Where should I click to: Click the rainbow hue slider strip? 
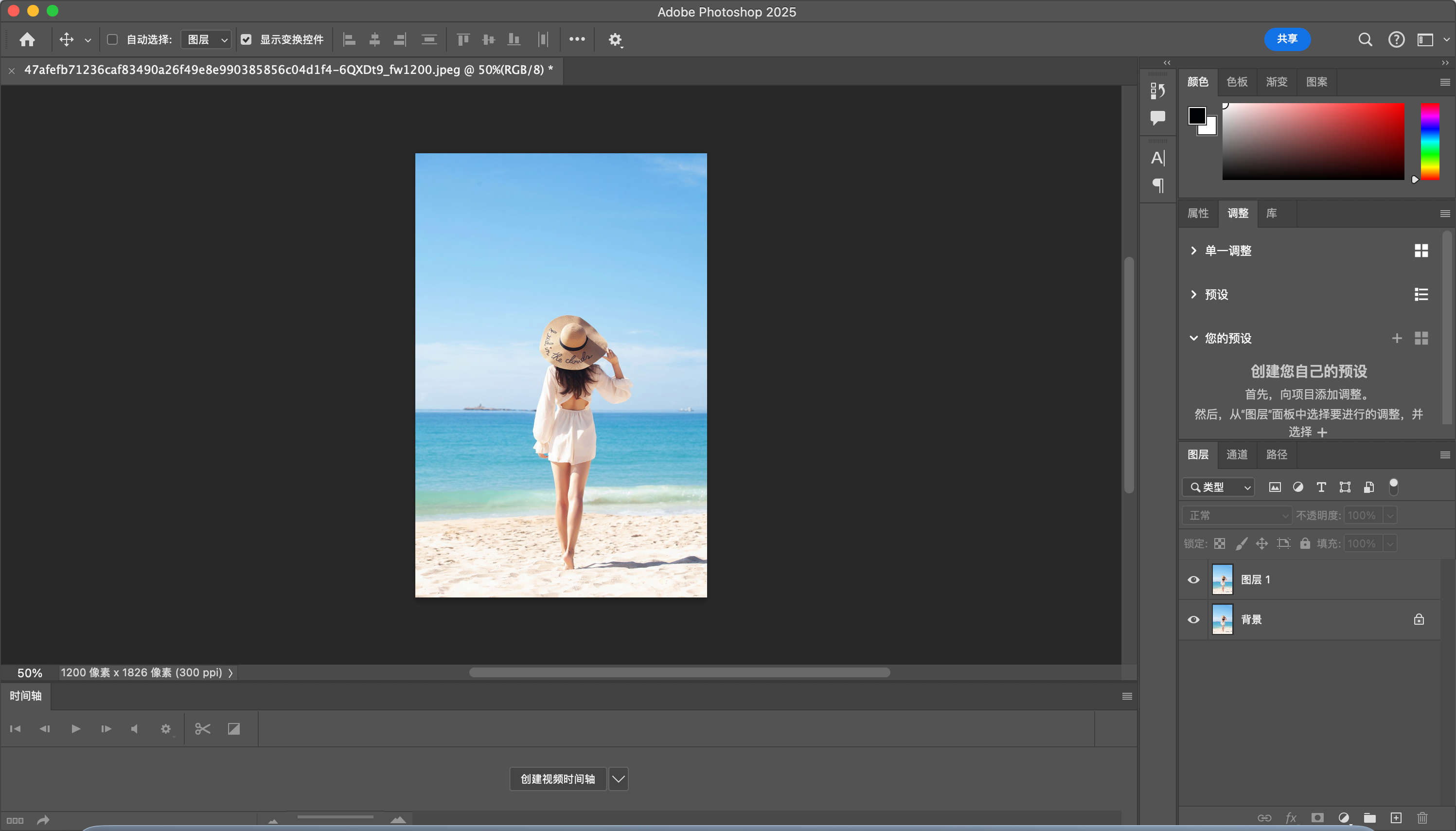[1429, 142]
